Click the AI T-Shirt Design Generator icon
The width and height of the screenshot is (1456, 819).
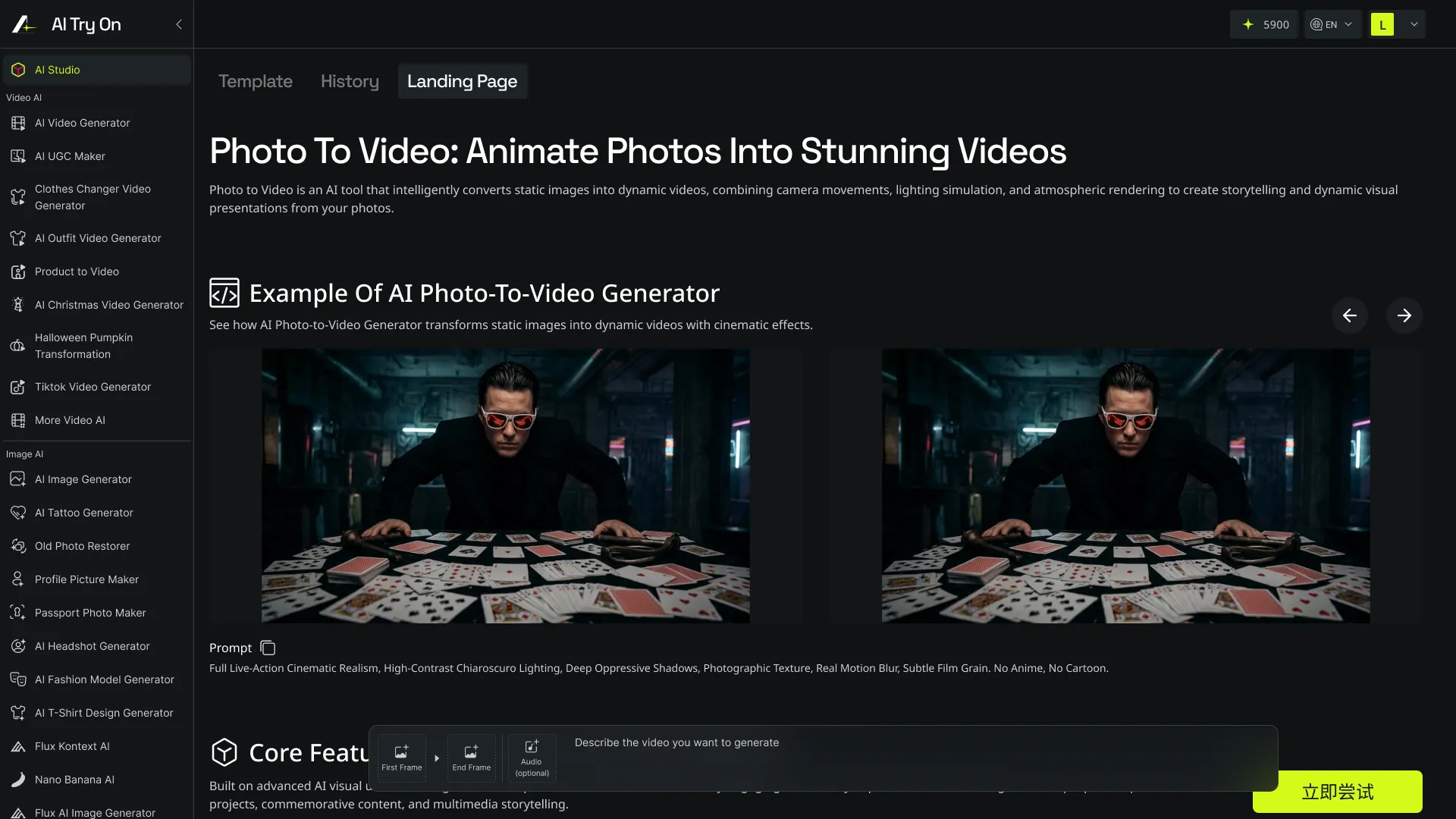point(18,713)
